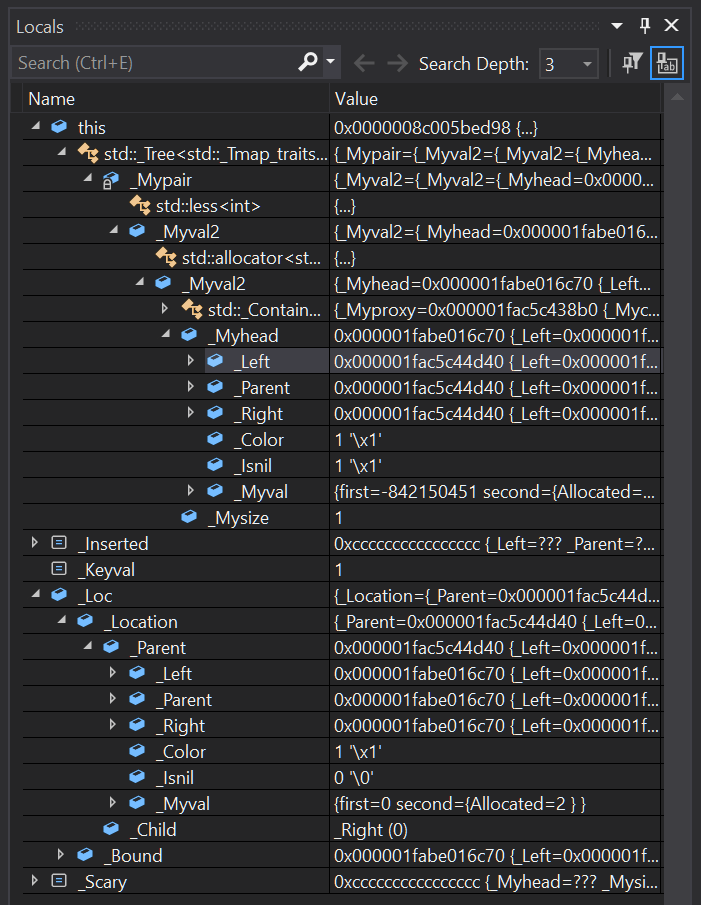701x905 pixels.
Task: Click the search magnifier icon
Action: tap(308, 62)
